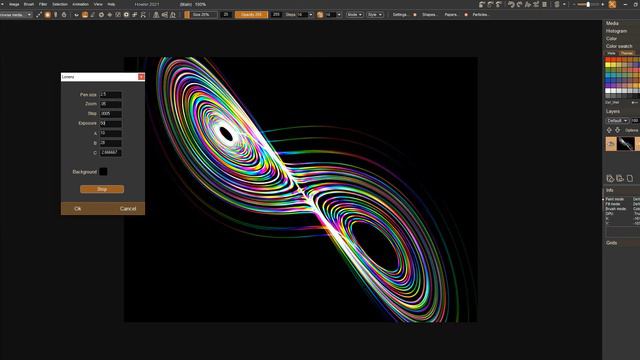Expand the Color panel
The image size is (640, 360).
pos(611,38)
